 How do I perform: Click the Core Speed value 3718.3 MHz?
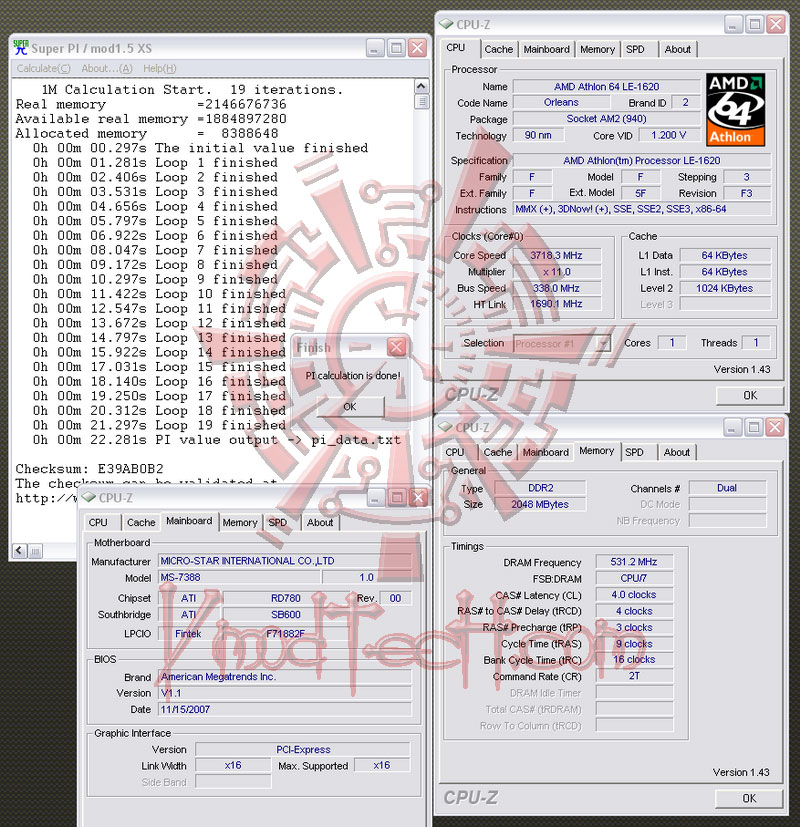click(x=556, y=256)
